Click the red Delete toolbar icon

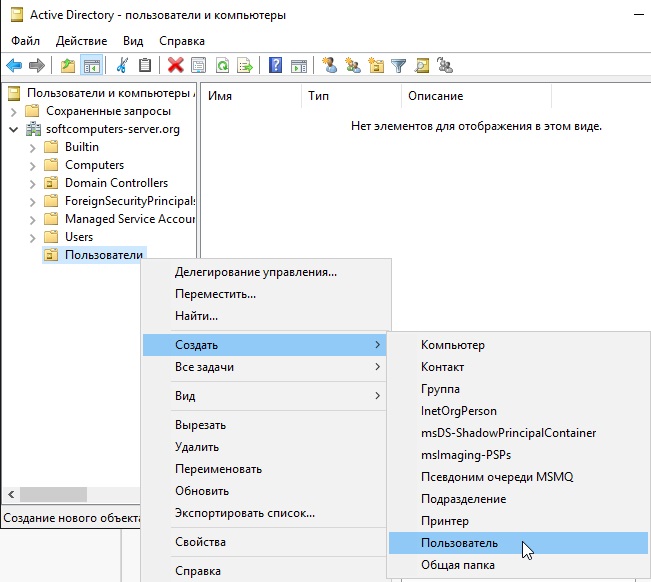coord(175,65)
